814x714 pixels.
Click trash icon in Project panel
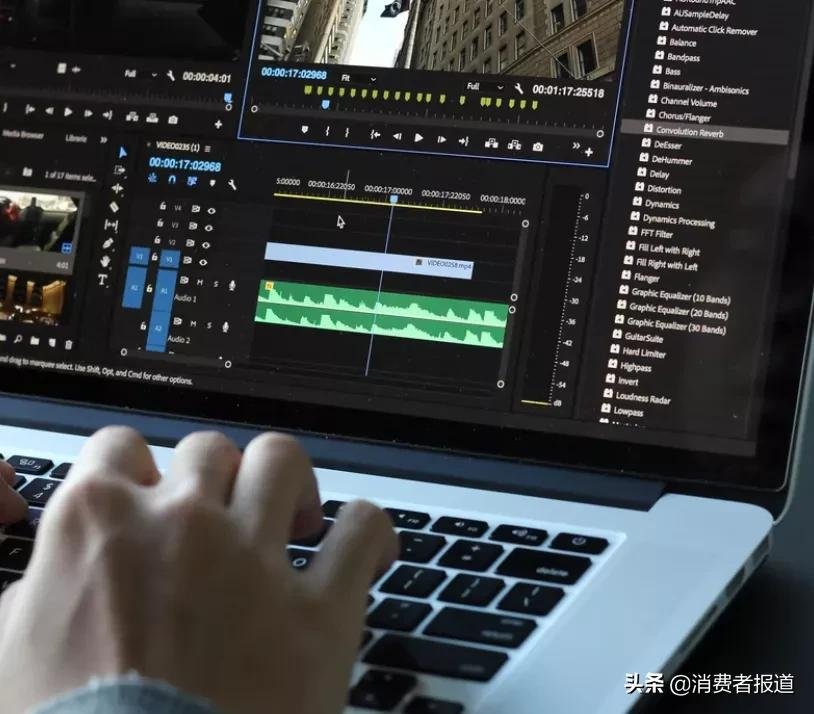pos(69,344)
